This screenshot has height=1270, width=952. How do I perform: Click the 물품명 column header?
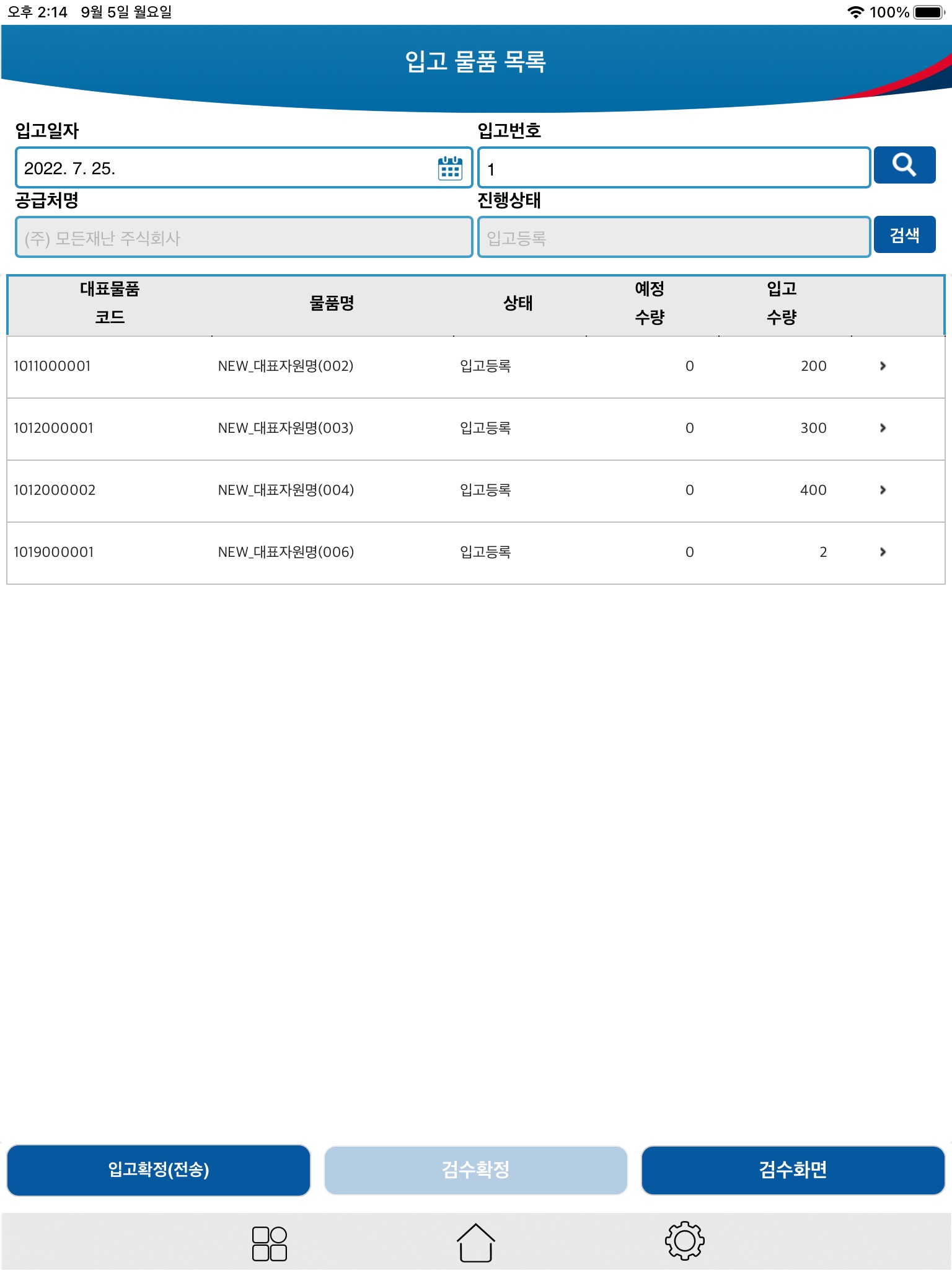[332, 303]
